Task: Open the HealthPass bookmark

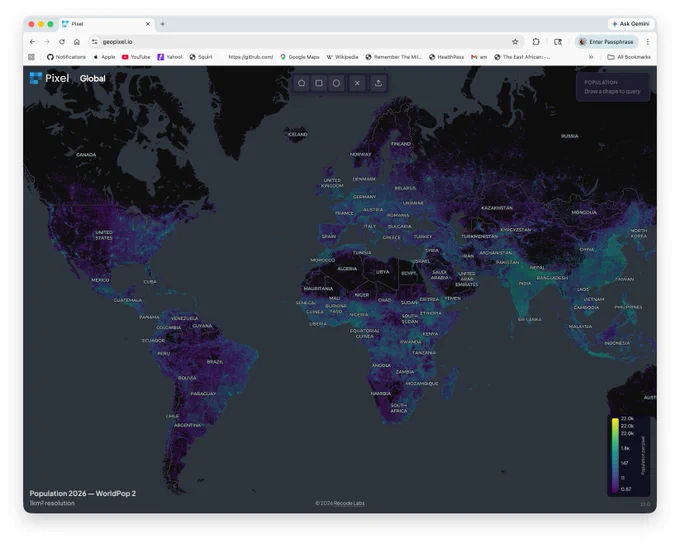Action: (446, 57)
